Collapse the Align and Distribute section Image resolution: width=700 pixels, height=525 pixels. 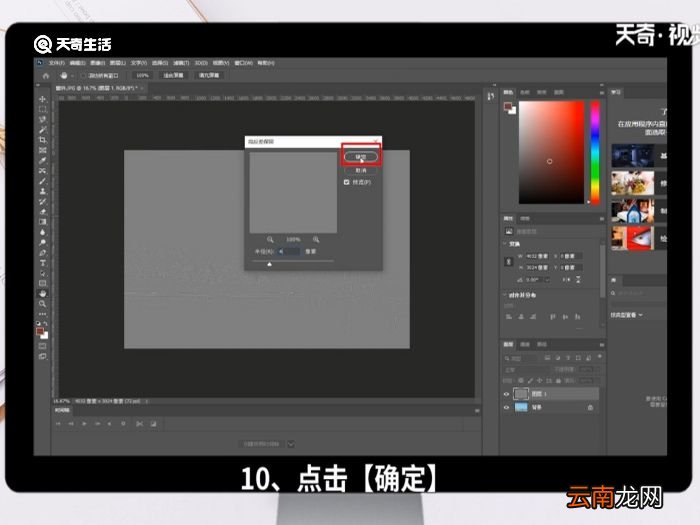(505, 295)
